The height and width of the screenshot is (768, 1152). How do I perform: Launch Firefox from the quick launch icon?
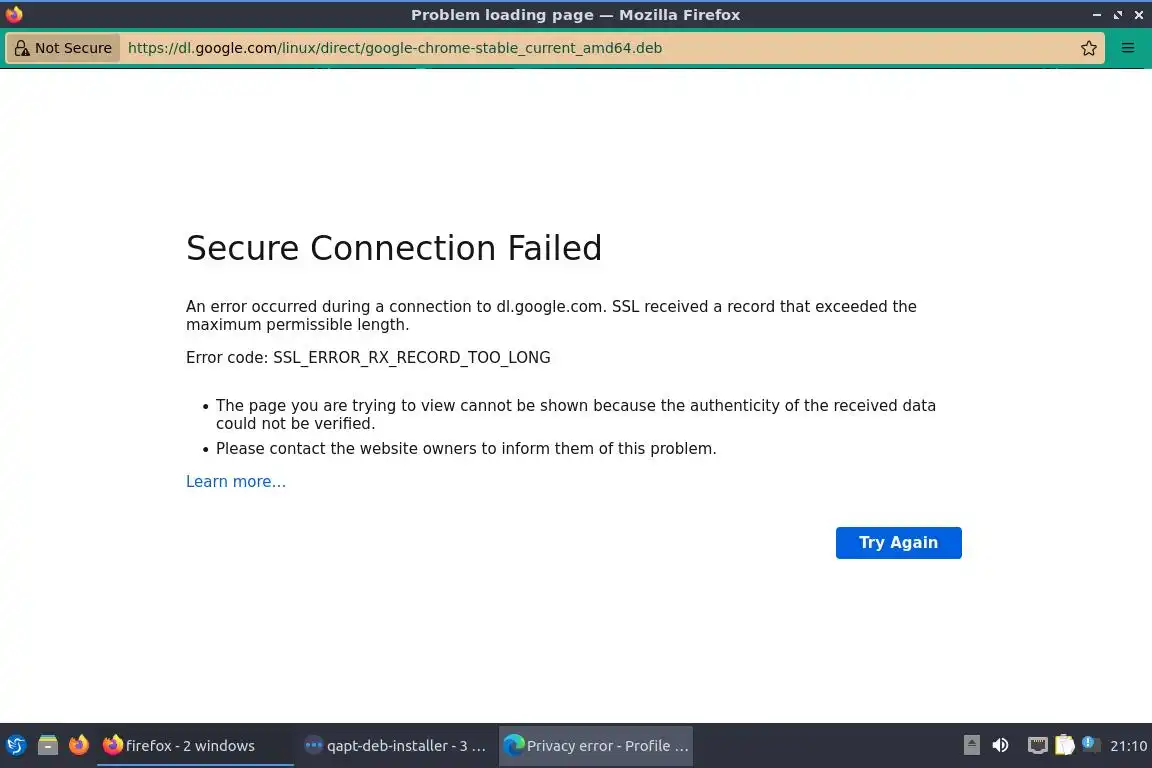[x=79, y=745]
